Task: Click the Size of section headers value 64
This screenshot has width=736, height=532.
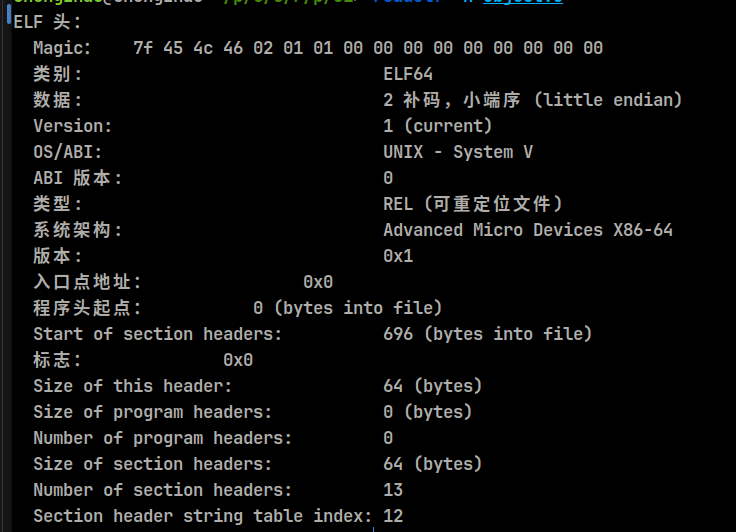Action: point(393,464)
